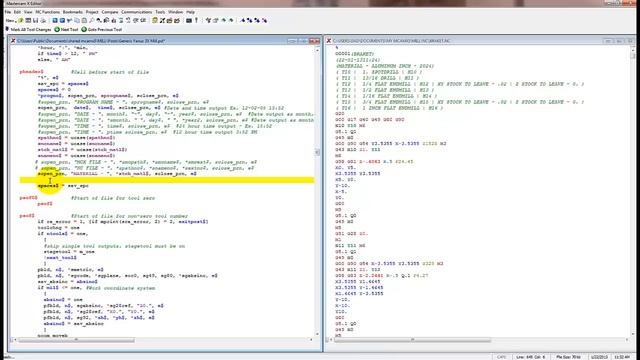The image size is (640, 360).
Task: Click the Toggle Bookmark icon
Action: [x=243, y=20]
